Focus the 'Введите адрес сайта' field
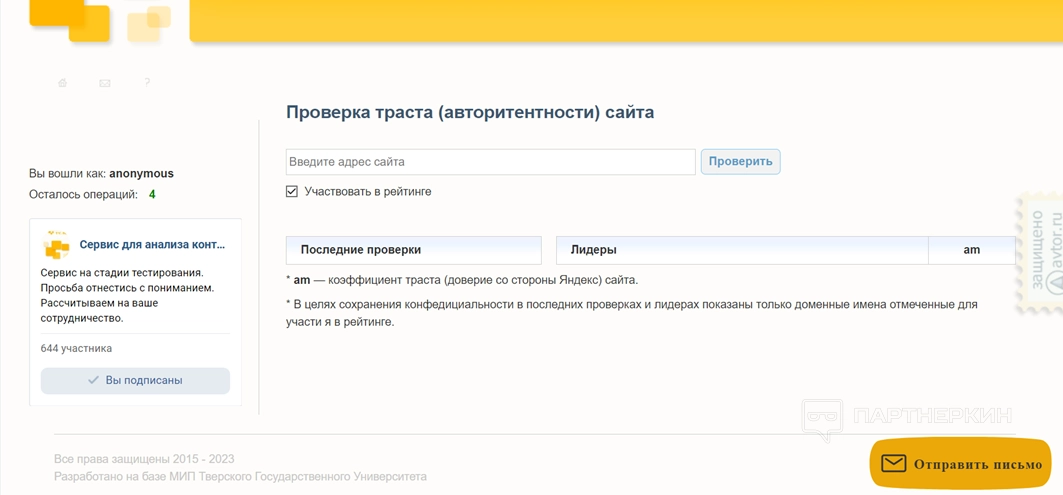This screenshot has height=495, width=1063. [490, 162]
